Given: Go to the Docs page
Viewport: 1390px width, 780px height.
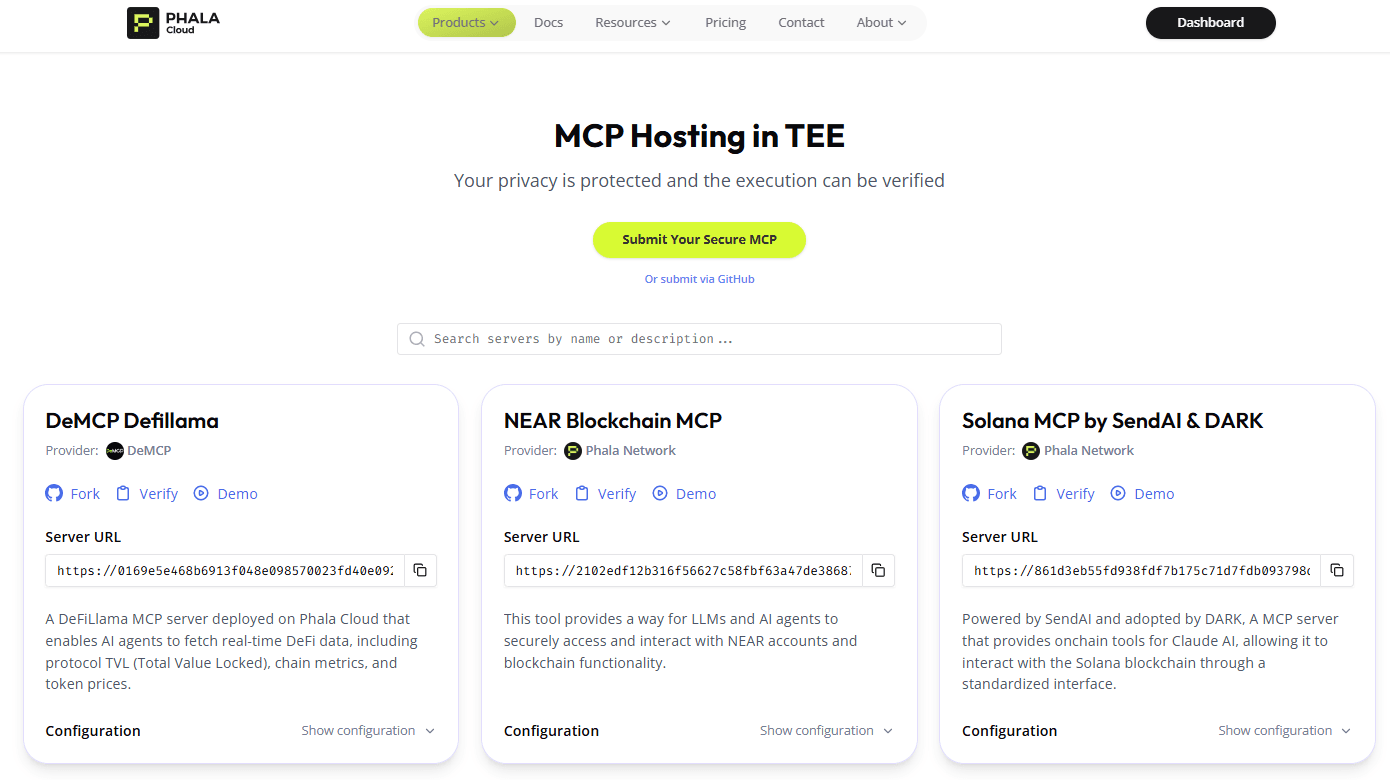Looking at the screenshot, I should (548, 22).
